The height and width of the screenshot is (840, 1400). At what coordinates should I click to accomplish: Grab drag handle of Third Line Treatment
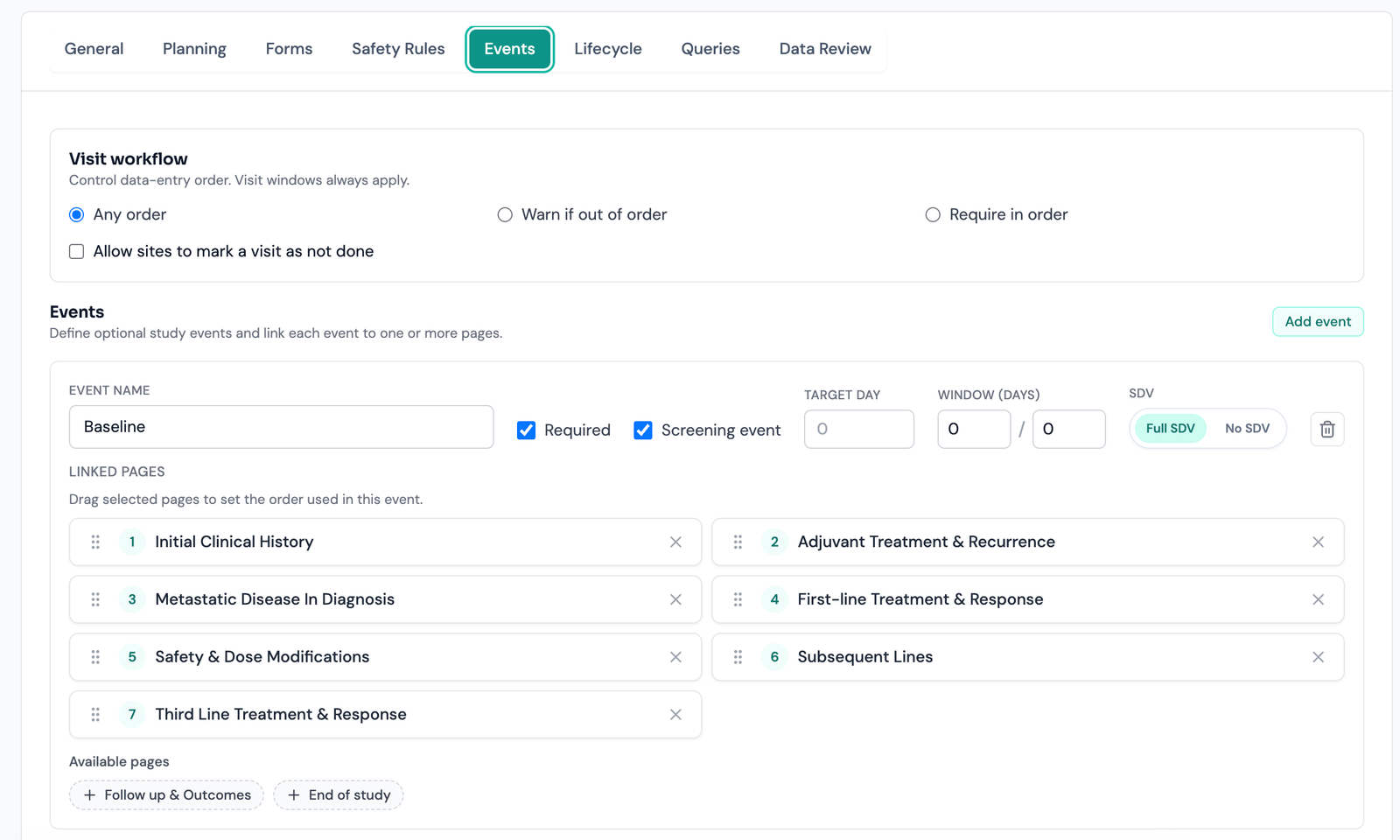tap(95, 715)
